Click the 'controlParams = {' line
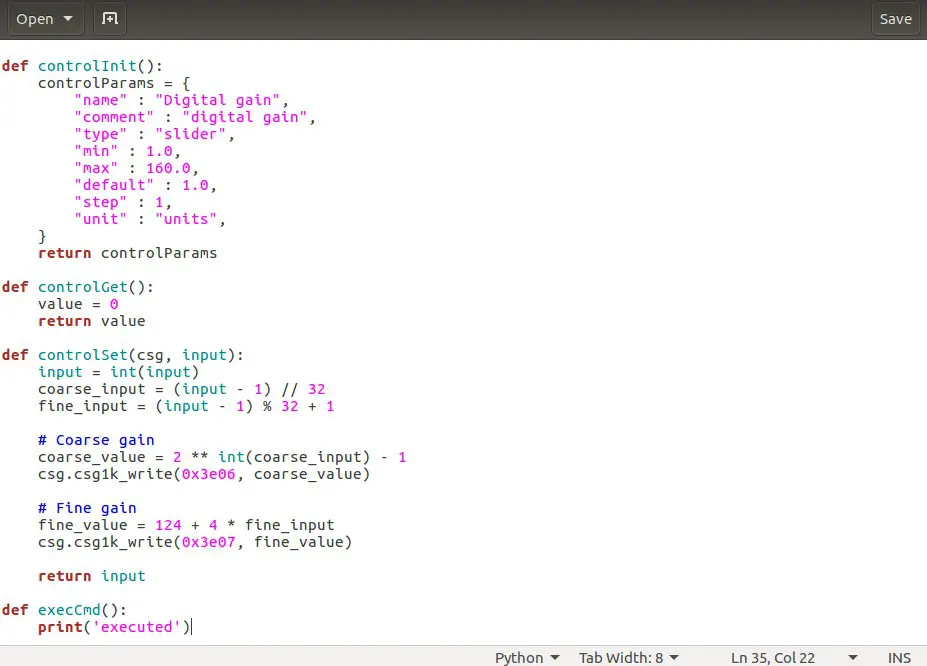Viewport: 927px width, 666px height. coord(114,83)
